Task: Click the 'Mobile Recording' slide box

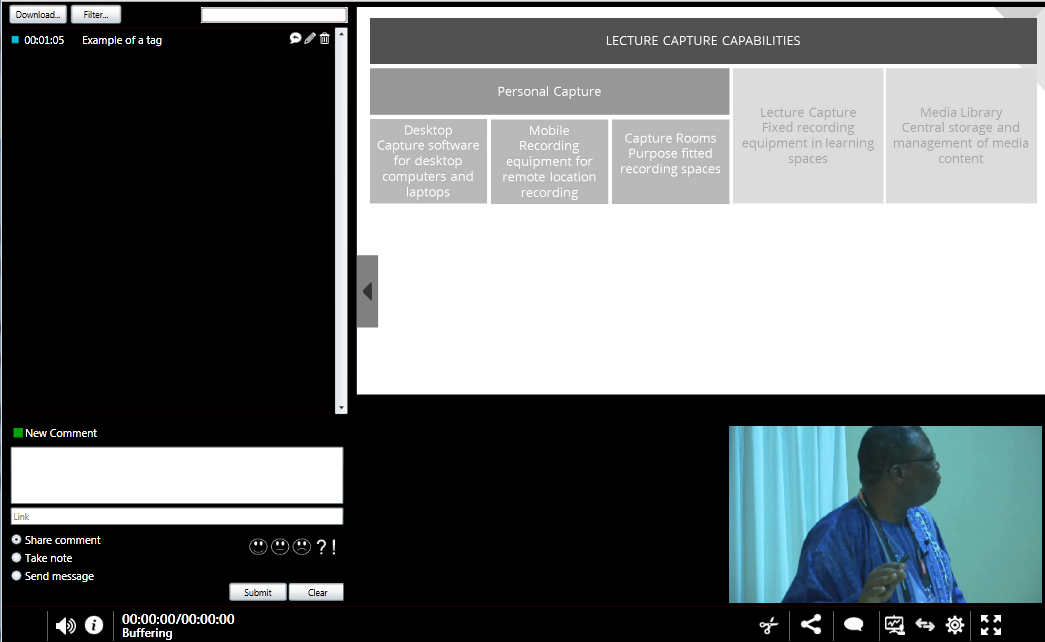Action: [549, 161]
